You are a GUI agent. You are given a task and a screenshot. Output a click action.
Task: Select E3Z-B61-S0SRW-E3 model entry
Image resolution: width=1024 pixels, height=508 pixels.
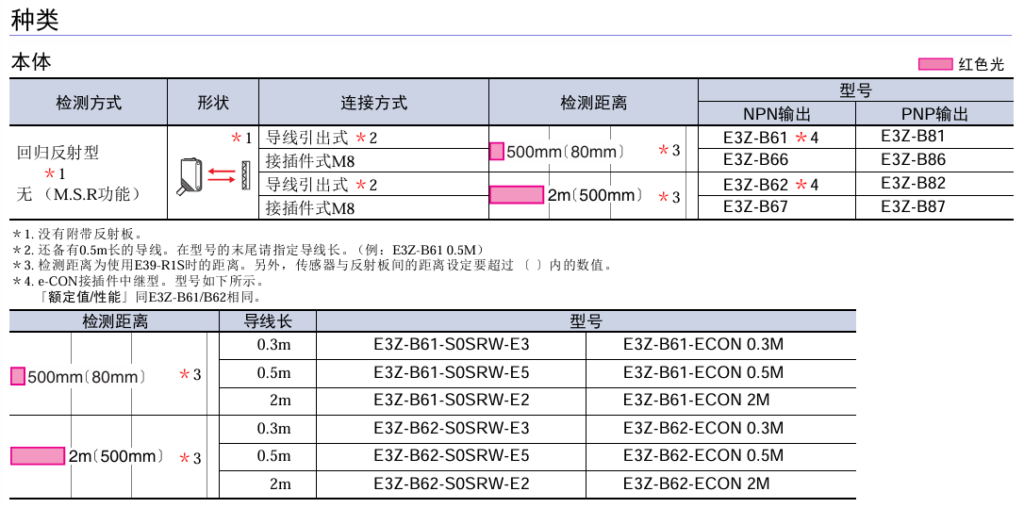point(451,345)
